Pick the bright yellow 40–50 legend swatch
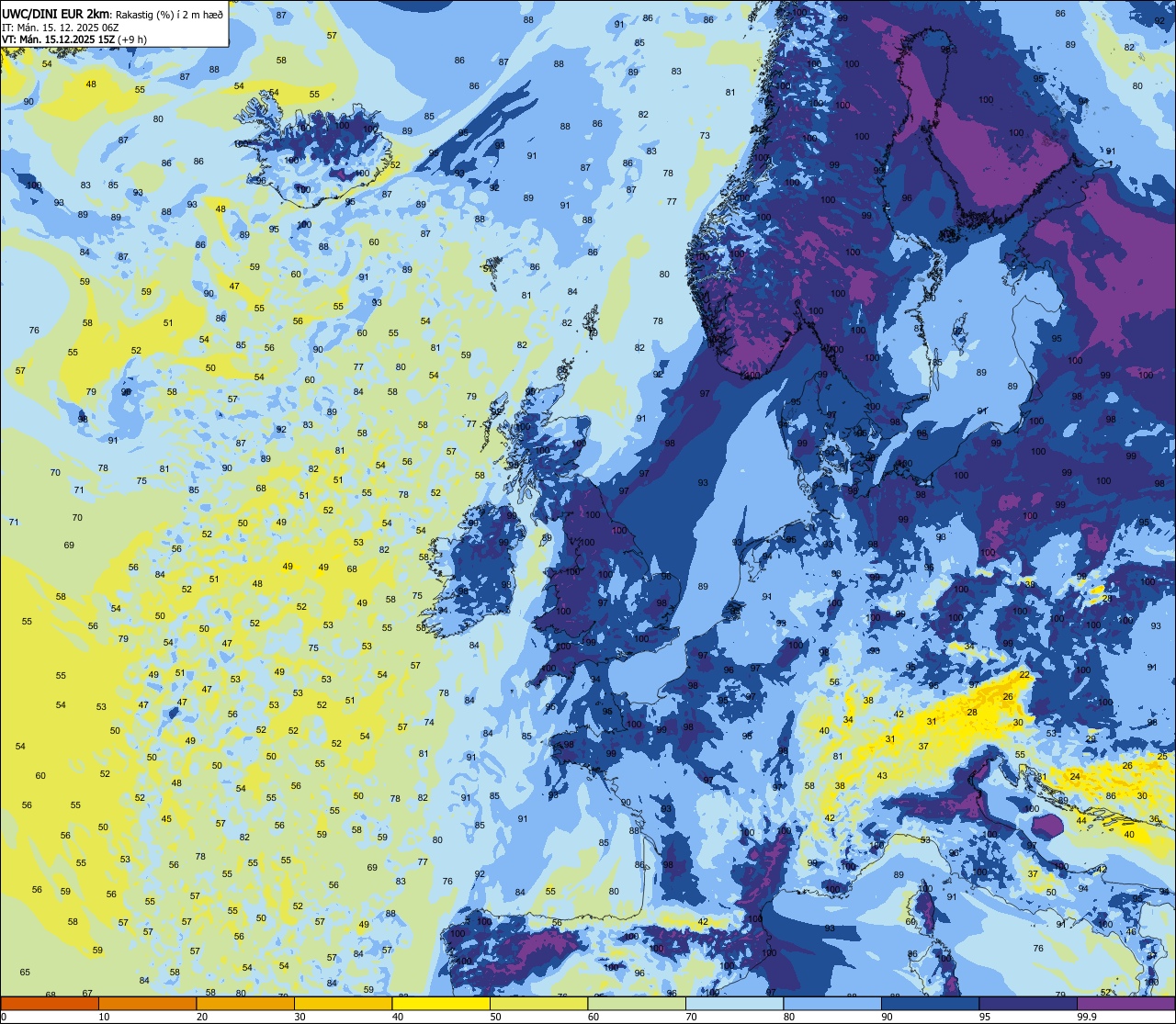The image size is (1176, 1024). [441, 1003]
